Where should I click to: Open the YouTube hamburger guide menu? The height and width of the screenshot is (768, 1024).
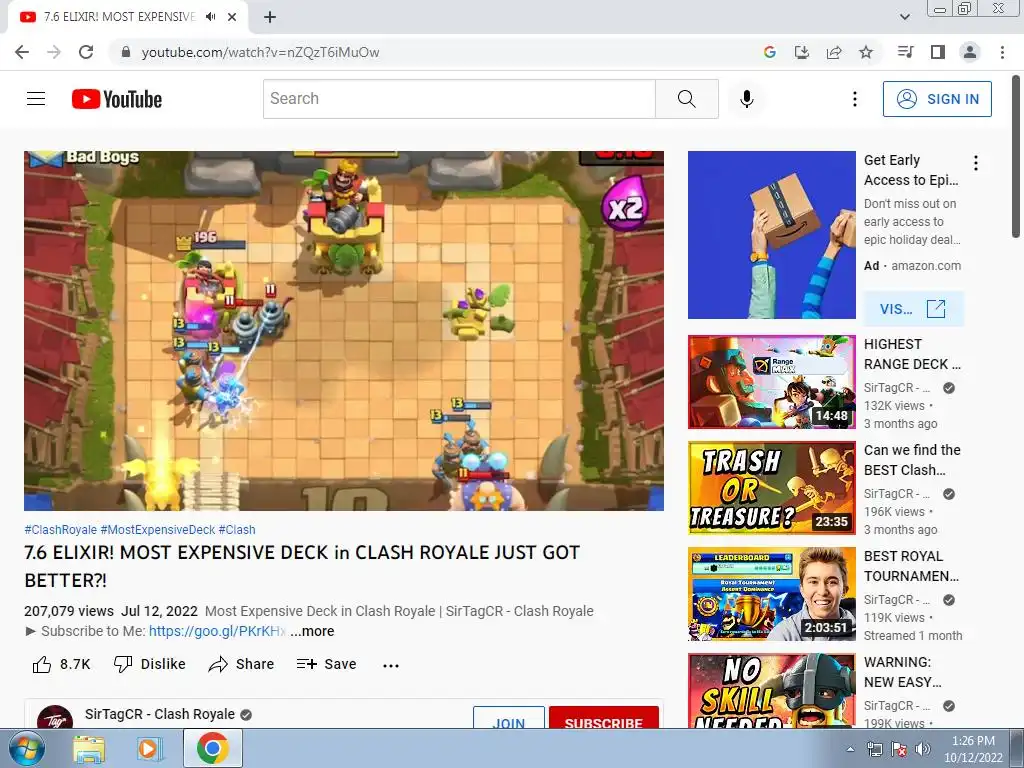(36, 99)
